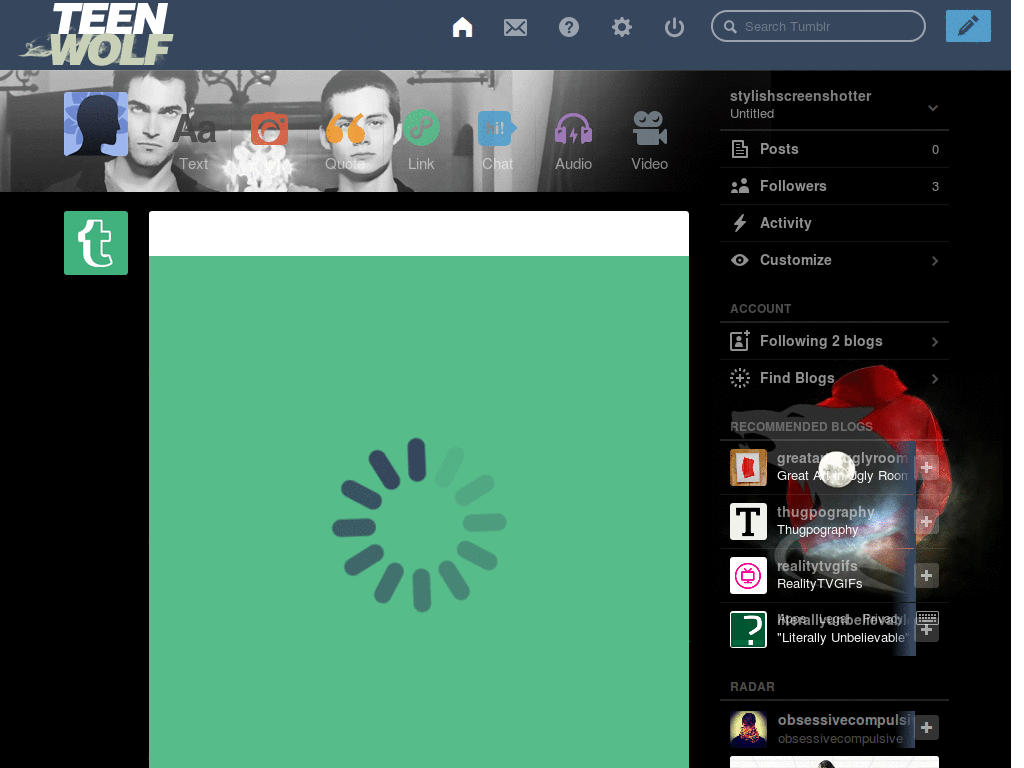1024x768 pixels.
Task: Open Settings gear icon
Action: 622,27
